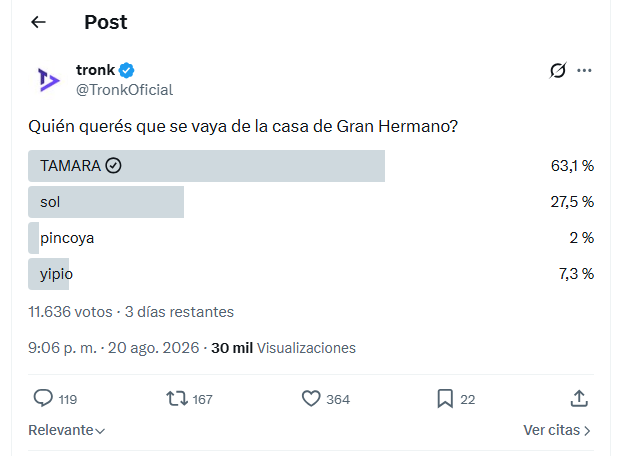Repost using the retweet arrows icon
630x456 pixels.
pyautogui.click(x=177, y=399)
